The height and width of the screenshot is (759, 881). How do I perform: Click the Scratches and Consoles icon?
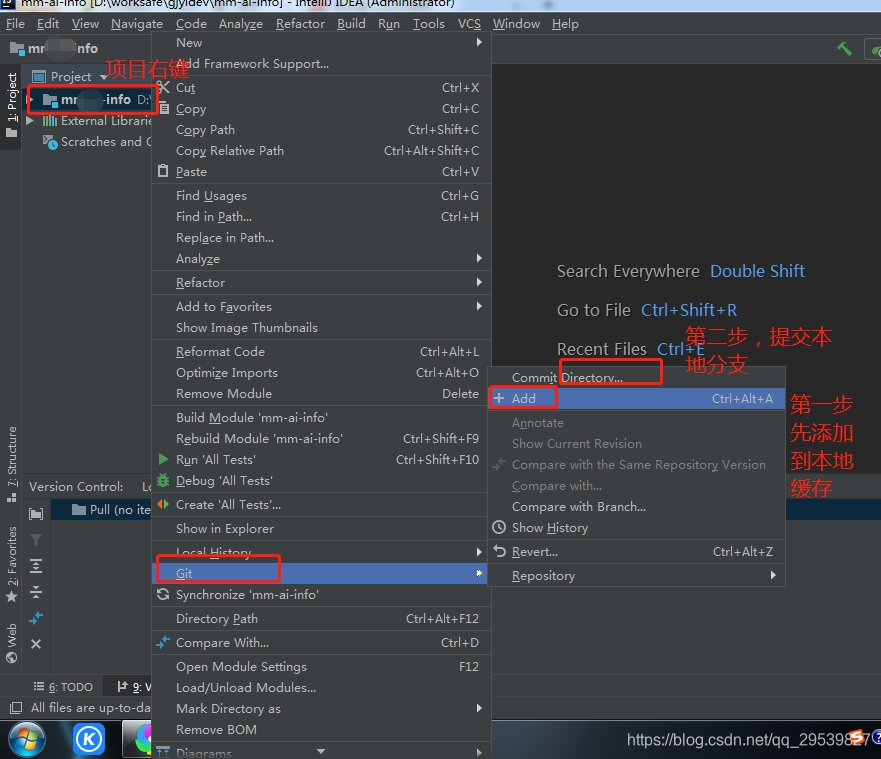(x=51, y=142)
